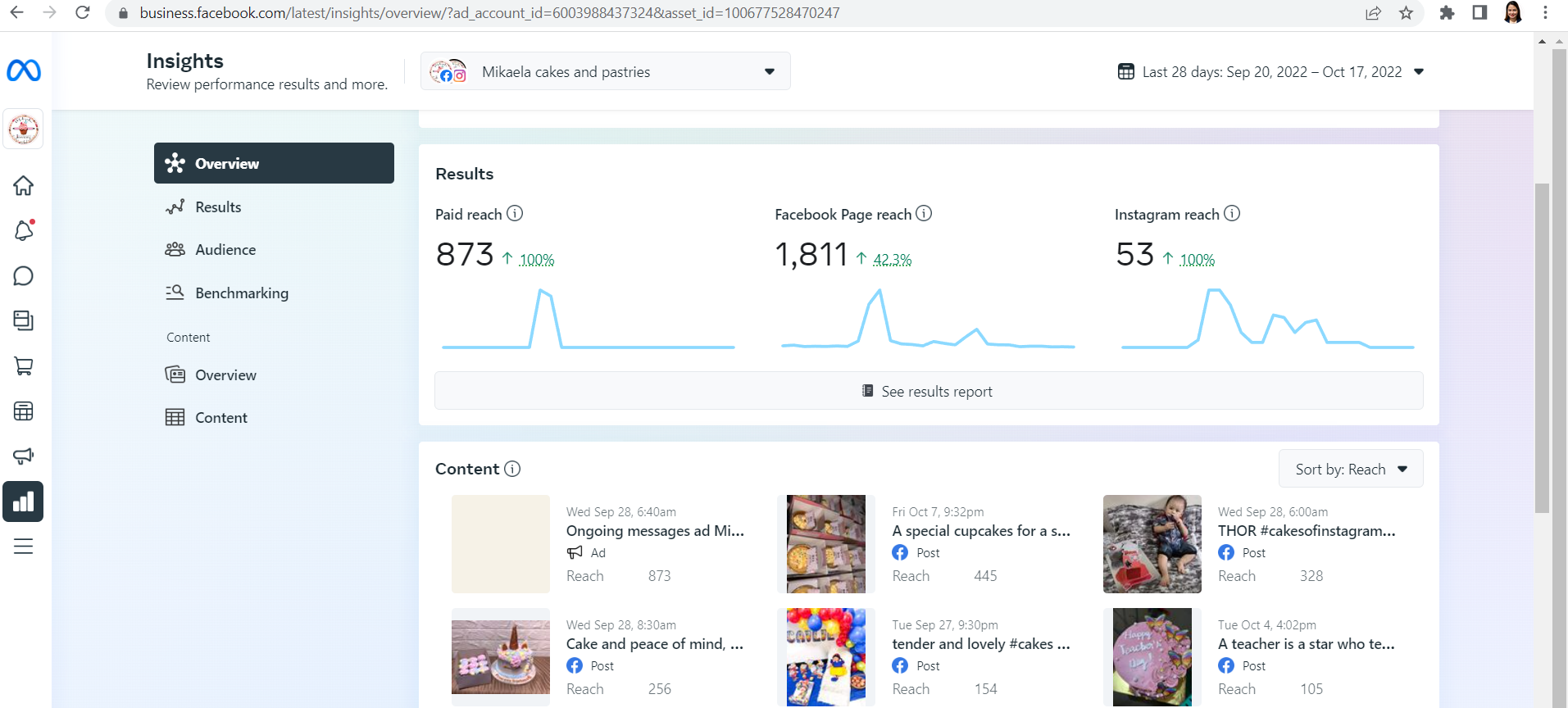
Task: Open the 'tender and lovely #cakes' post
Action: tap(981, 644)
